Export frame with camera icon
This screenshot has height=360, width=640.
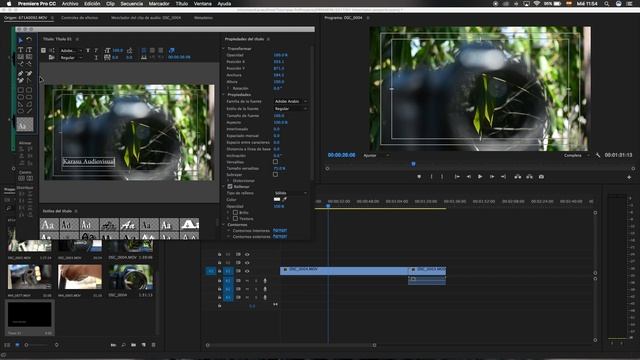pyautogui.click(x=541, y=177)
